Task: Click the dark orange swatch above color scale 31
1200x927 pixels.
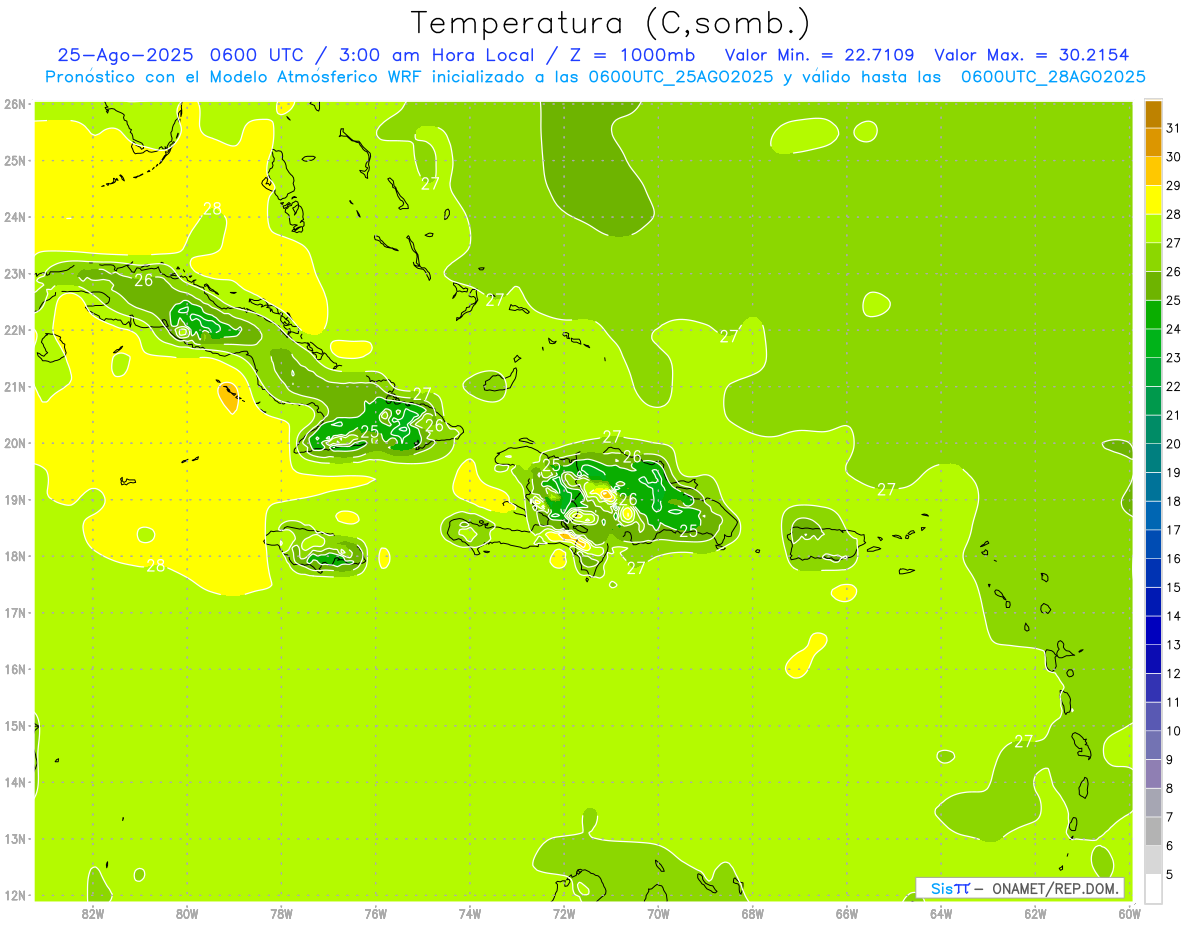Action: pos(1153,114)
